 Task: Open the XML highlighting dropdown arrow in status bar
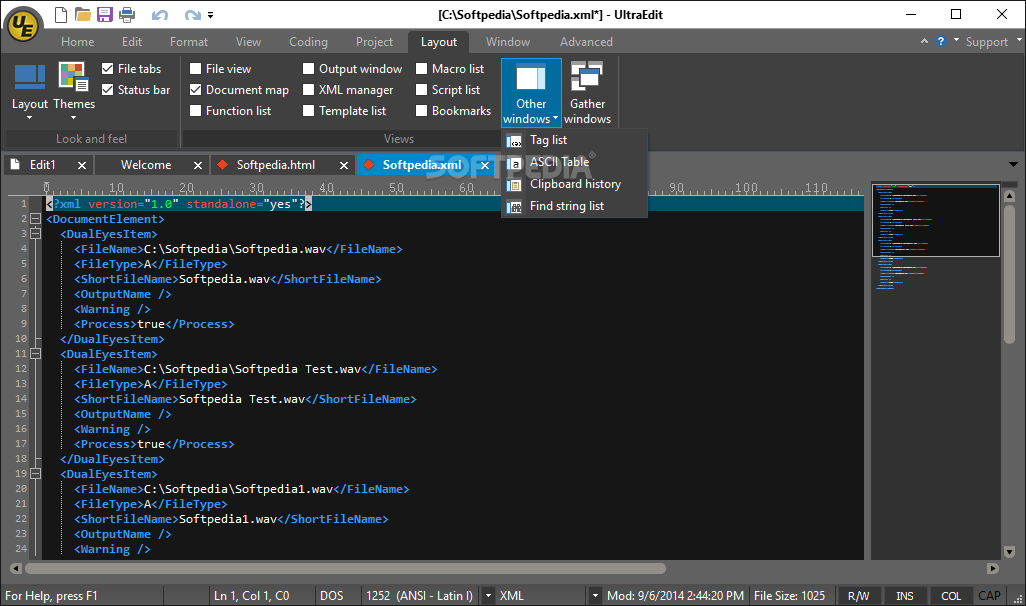(595, 596)
